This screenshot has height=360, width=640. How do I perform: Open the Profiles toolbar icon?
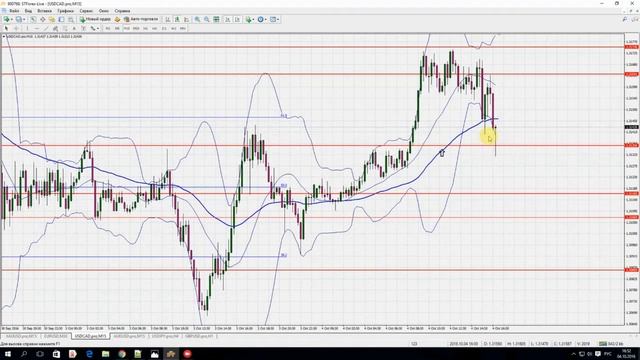pos(18,19)
